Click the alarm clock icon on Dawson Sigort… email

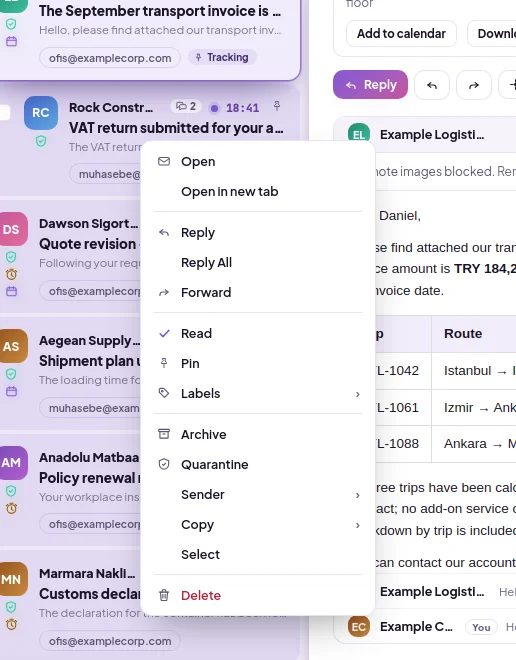tap(11, 274)
